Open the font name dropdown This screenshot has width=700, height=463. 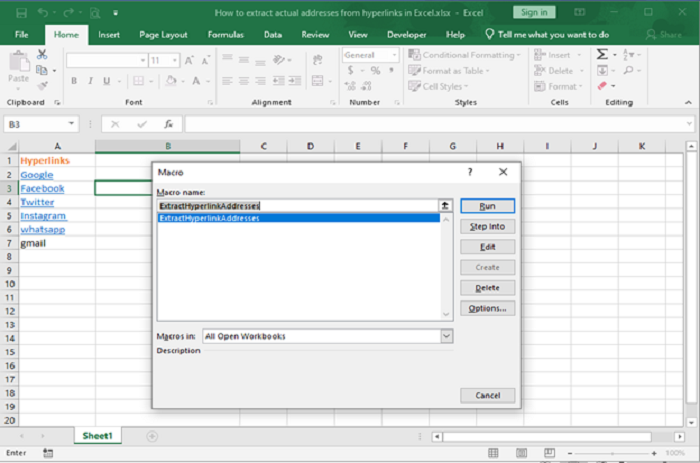pyautogui.click(x=143, y=60)
